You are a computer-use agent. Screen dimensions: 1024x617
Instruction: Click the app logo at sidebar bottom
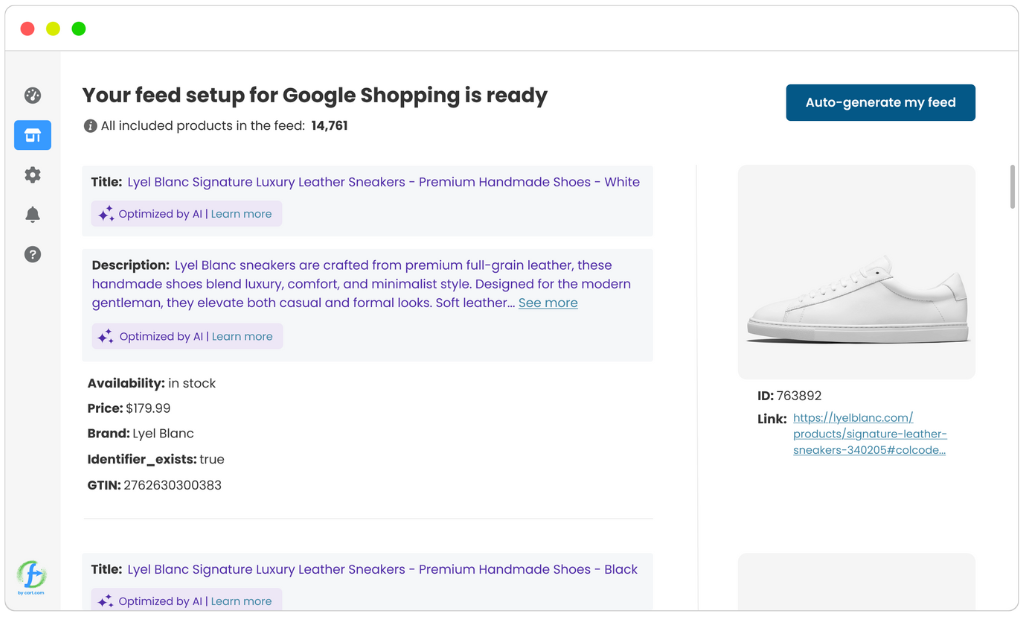(32, 576)
